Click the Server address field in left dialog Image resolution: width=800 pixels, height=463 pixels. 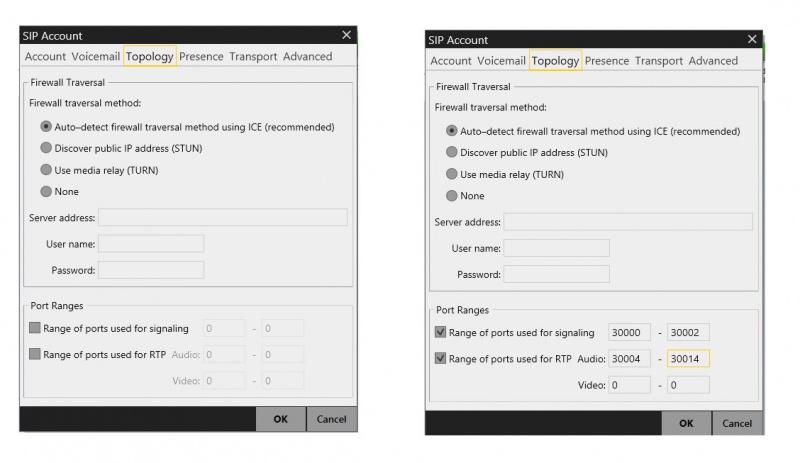coord(222,217)
